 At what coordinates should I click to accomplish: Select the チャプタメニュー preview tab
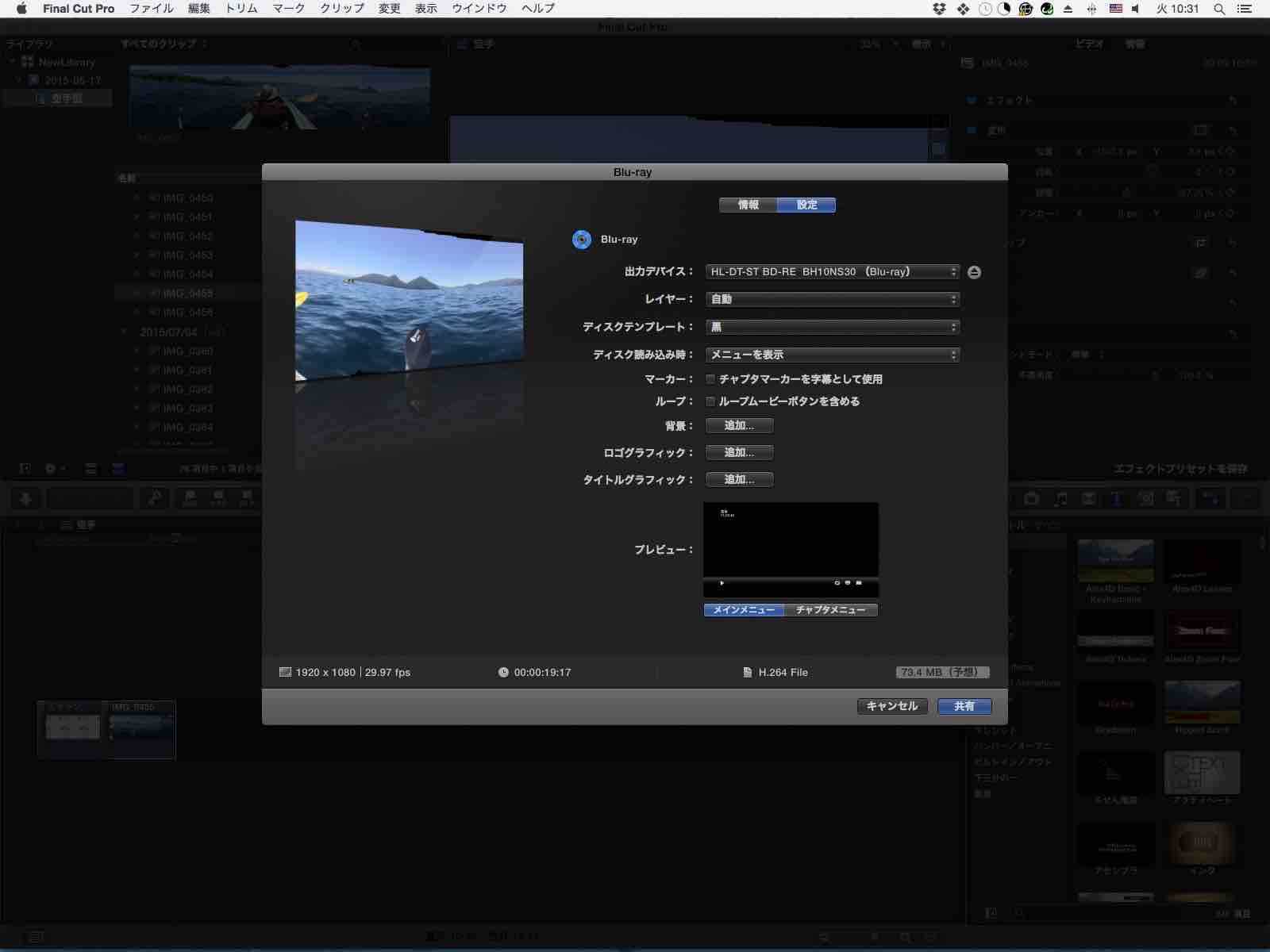pyautogui.click(x=830, y=610)
